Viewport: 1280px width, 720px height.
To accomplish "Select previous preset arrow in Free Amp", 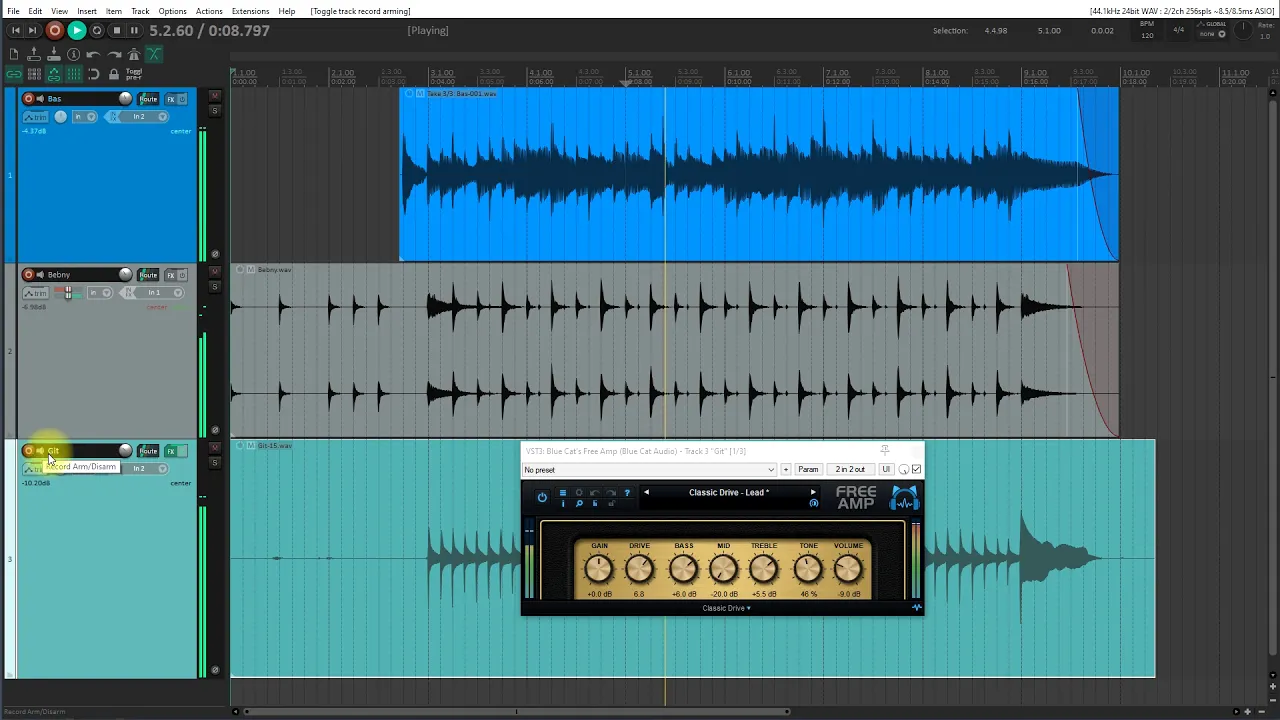I will click(x=646, y=493).
